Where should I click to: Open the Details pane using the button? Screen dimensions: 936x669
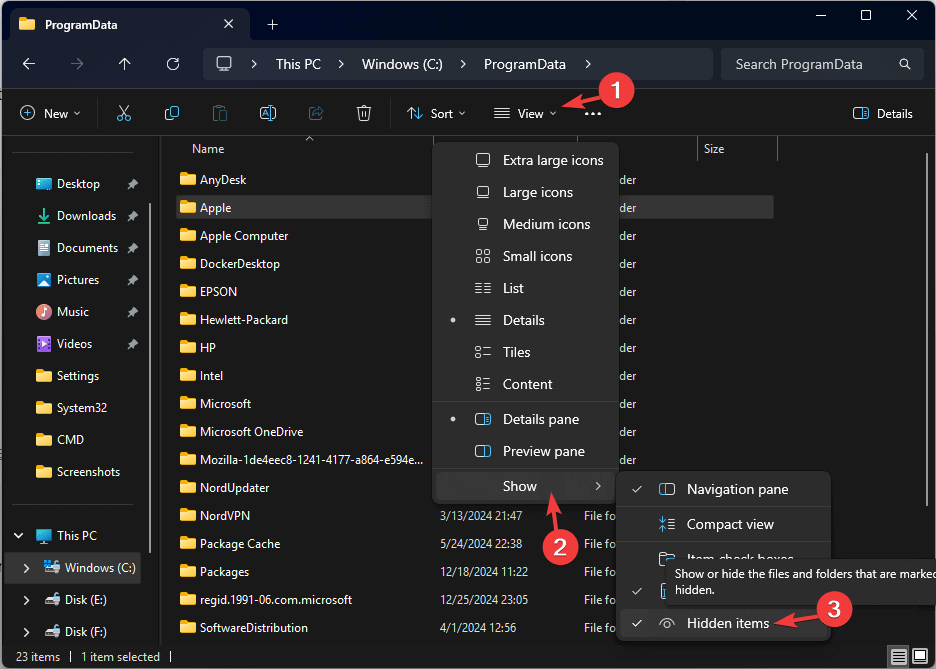tap(881, 113)
